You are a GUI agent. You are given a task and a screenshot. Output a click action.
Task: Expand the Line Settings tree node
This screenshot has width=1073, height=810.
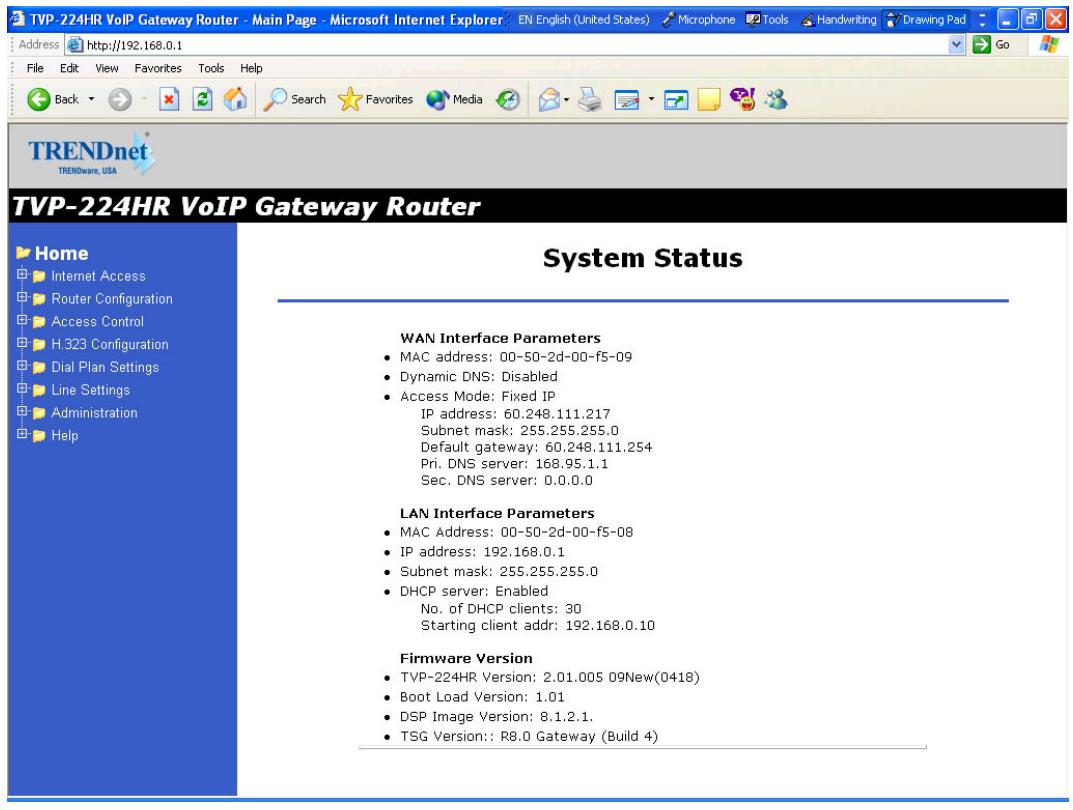(22, 389)
